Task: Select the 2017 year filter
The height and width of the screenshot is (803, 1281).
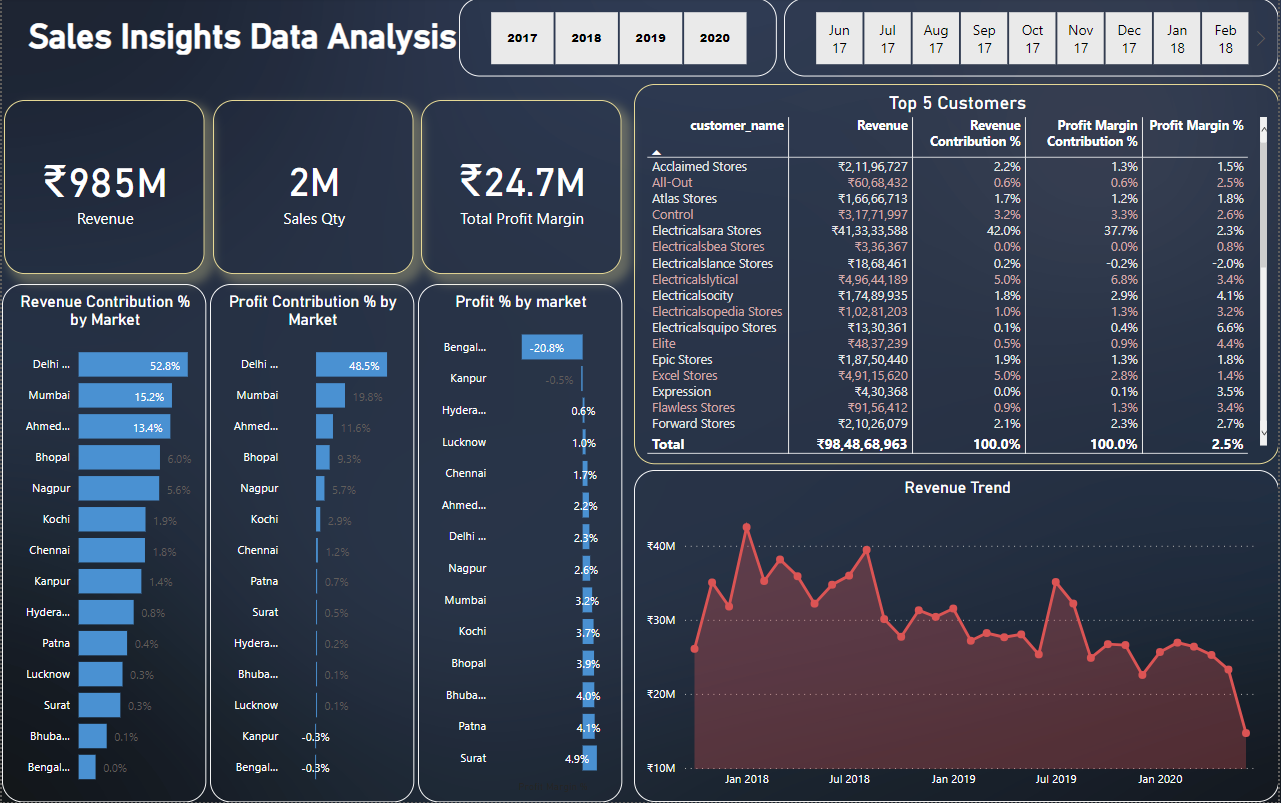Action: [x=521, y=37]
